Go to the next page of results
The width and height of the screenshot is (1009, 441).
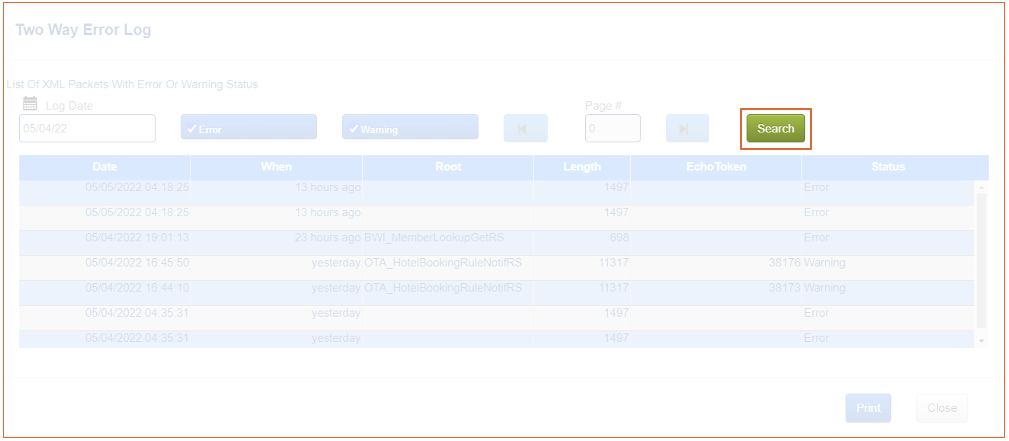[x=687, y=129]
